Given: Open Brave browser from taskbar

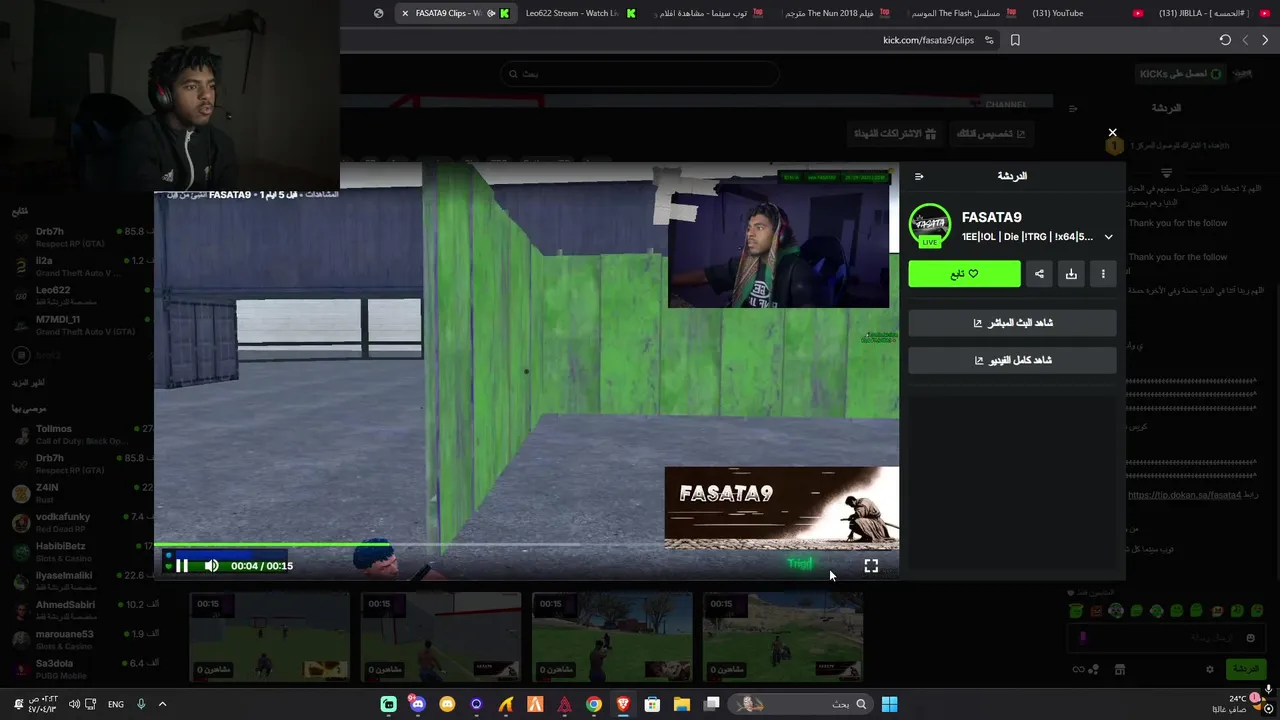Looking at the screenshot, I should click(x=623, y=704).
